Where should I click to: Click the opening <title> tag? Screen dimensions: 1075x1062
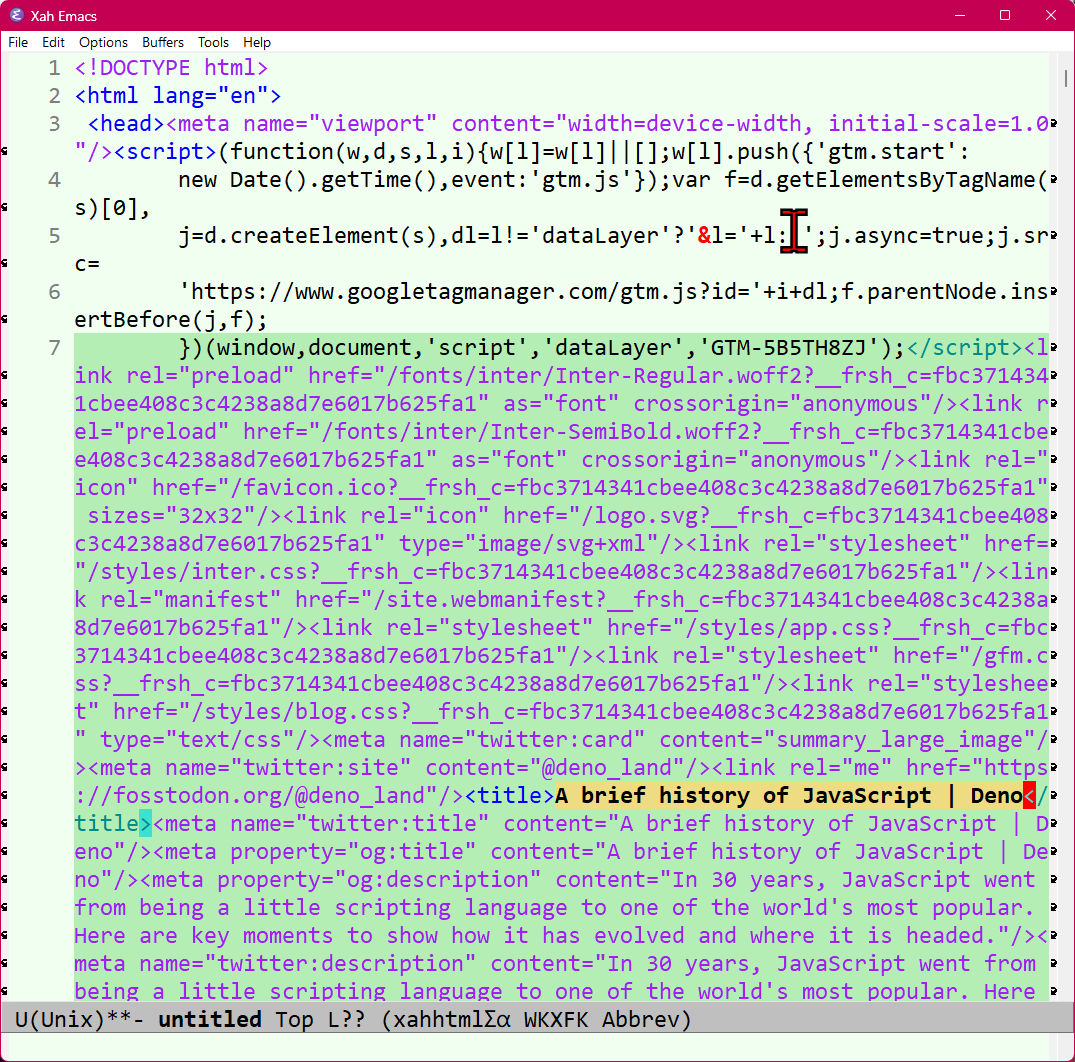(x=510, y=795)
